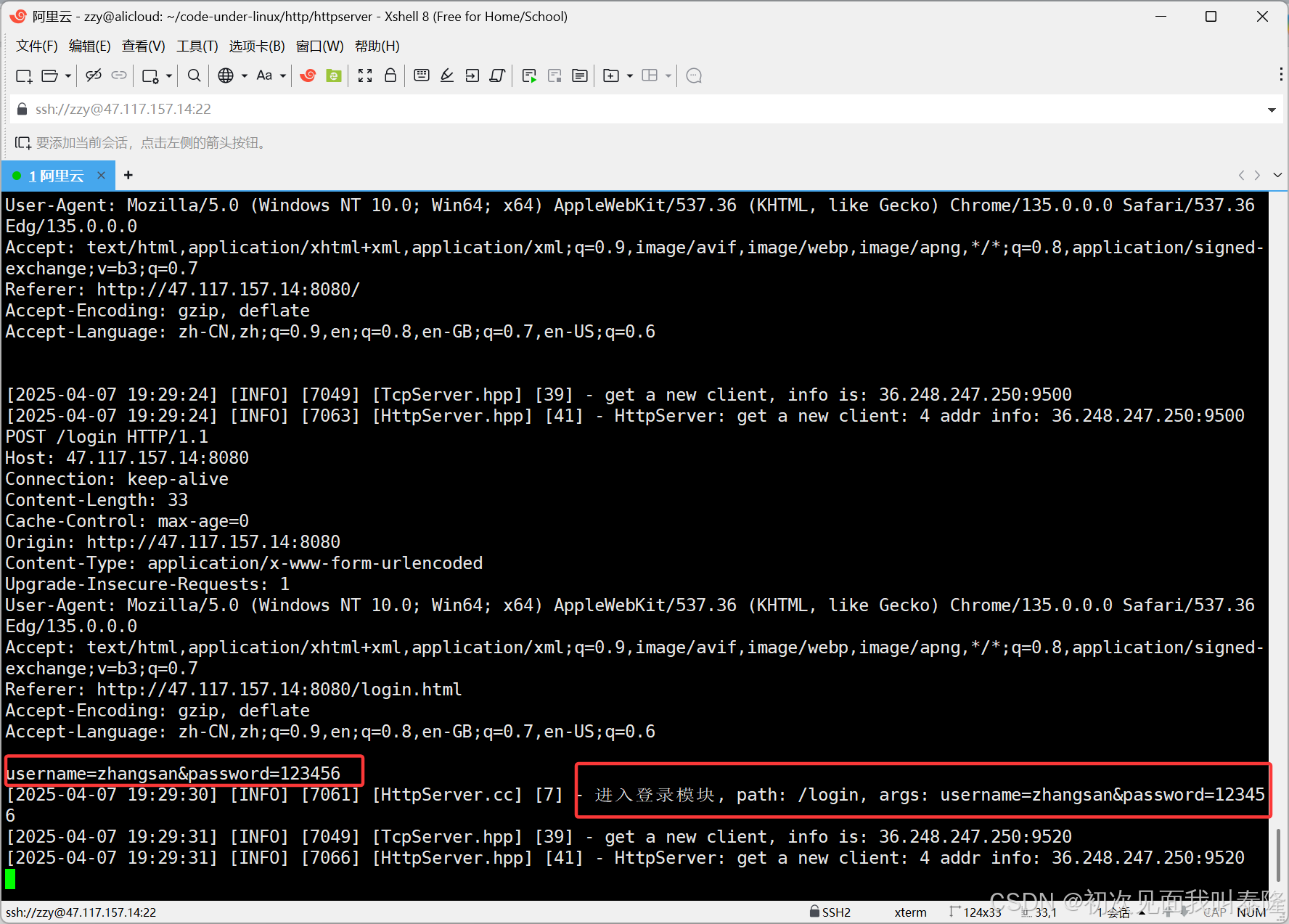Open the session folder icon
This screenshot has height=924, width=1289.
coord(50,75)
